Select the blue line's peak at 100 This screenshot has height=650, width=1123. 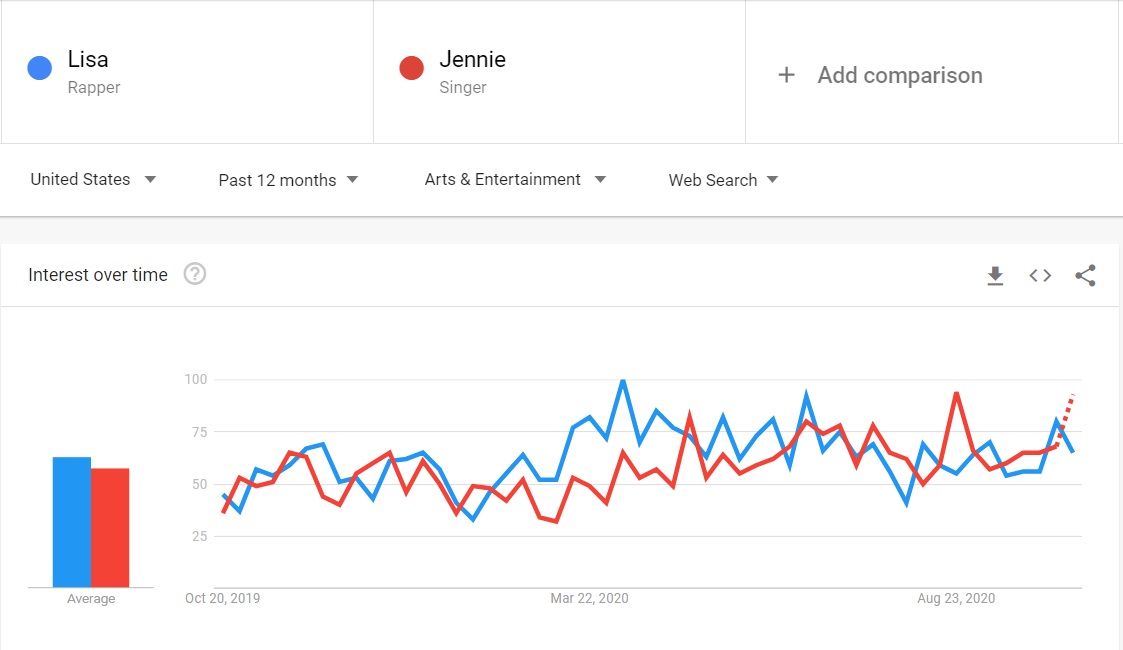623,381
